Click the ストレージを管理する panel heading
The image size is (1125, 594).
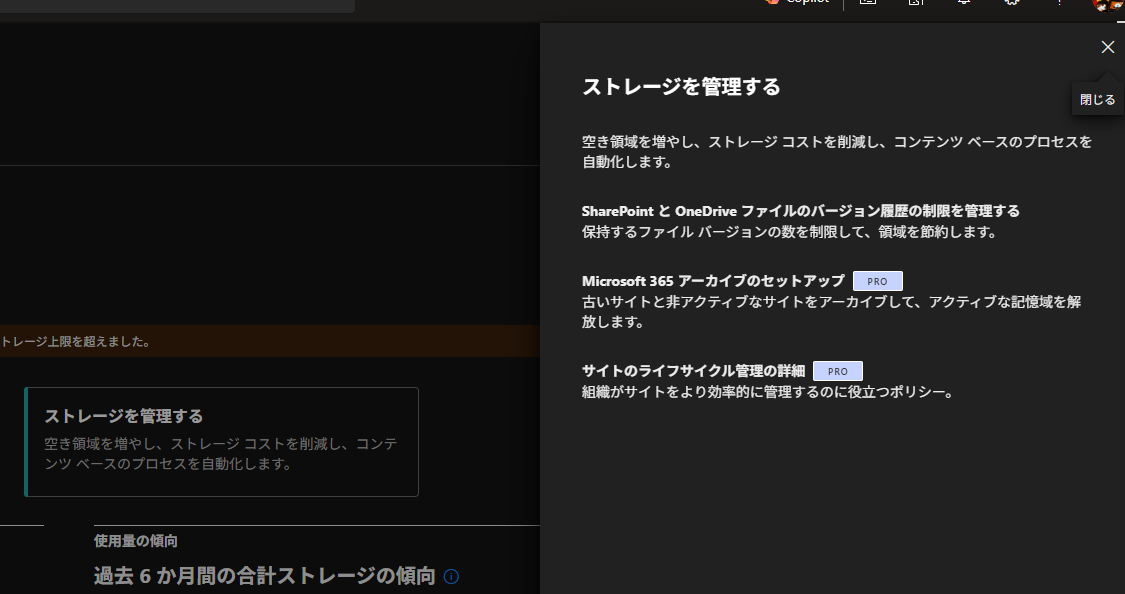(681, 87)
